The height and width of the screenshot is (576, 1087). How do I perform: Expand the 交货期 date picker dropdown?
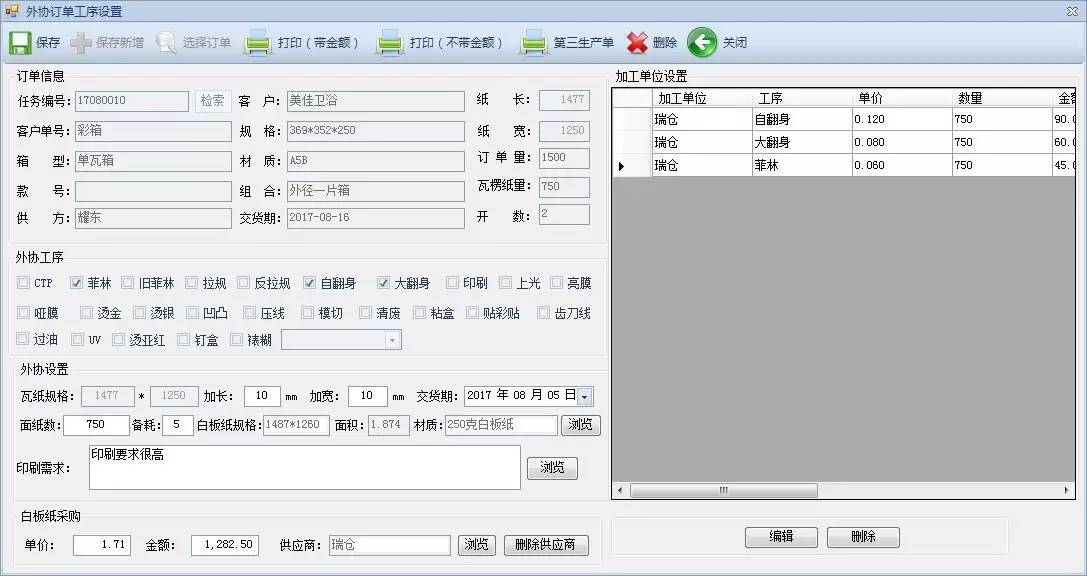point(585,396)
